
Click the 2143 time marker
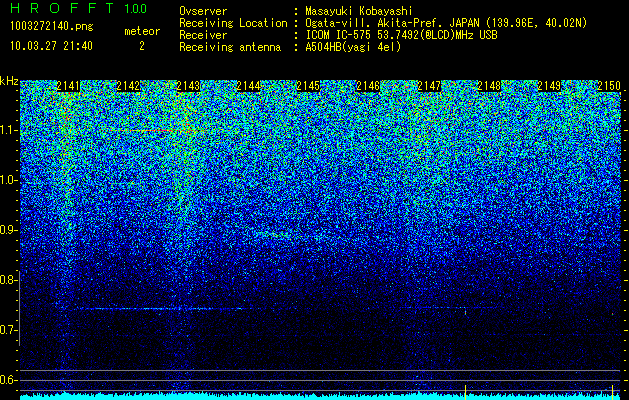coord(188,86)
